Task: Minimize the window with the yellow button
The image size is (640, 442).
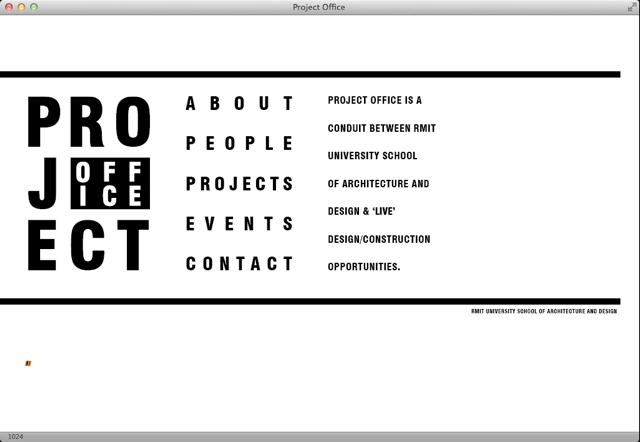Action: coord(22,7)
